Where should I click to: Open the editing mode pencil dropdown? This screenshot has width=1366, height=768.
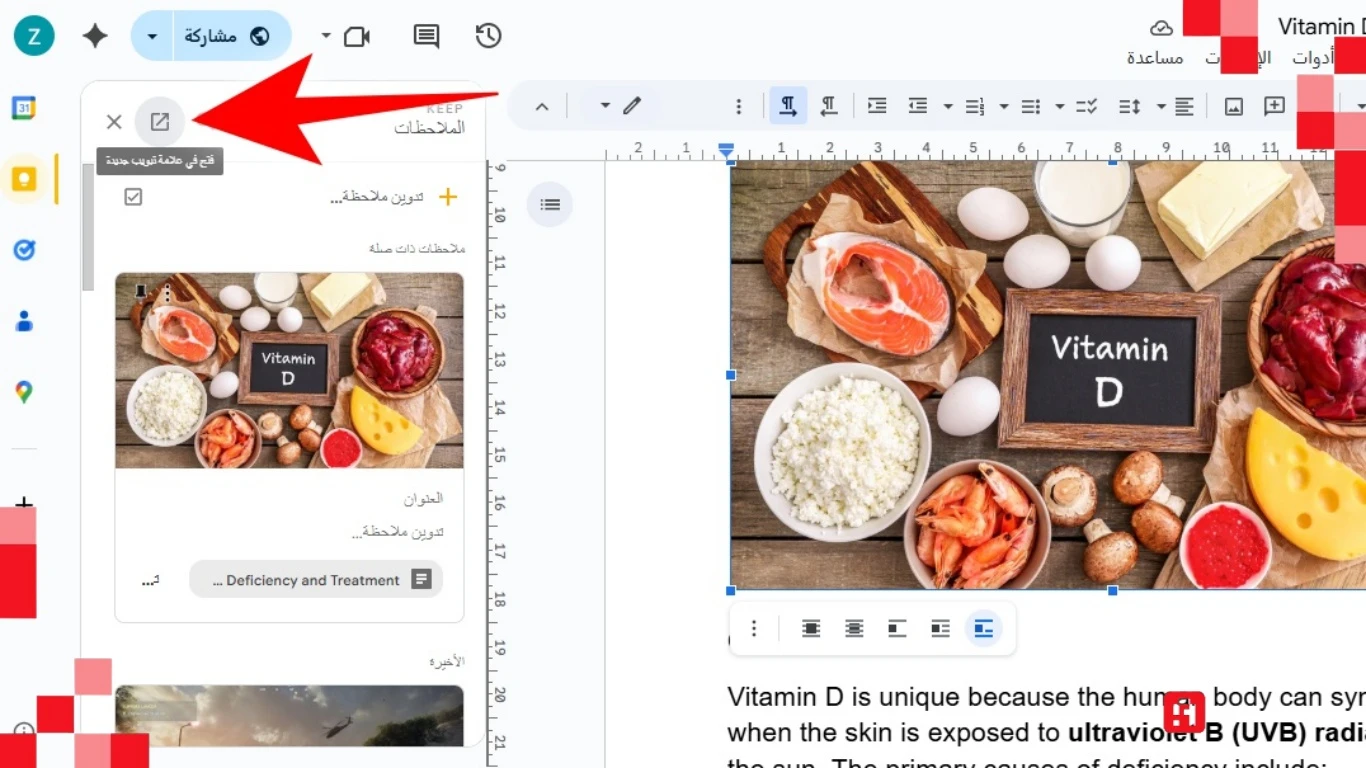(x=620, y=106)
